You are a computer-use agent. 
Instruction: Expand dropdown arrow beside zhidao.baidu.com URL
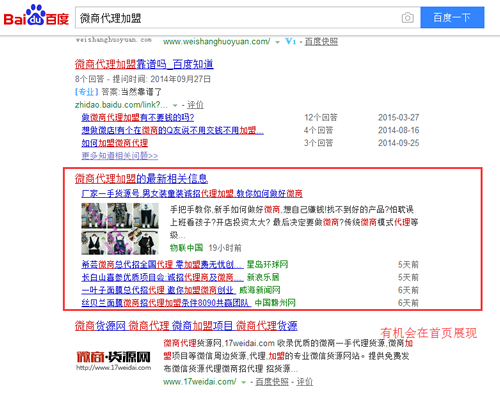[x=175, y=106]
